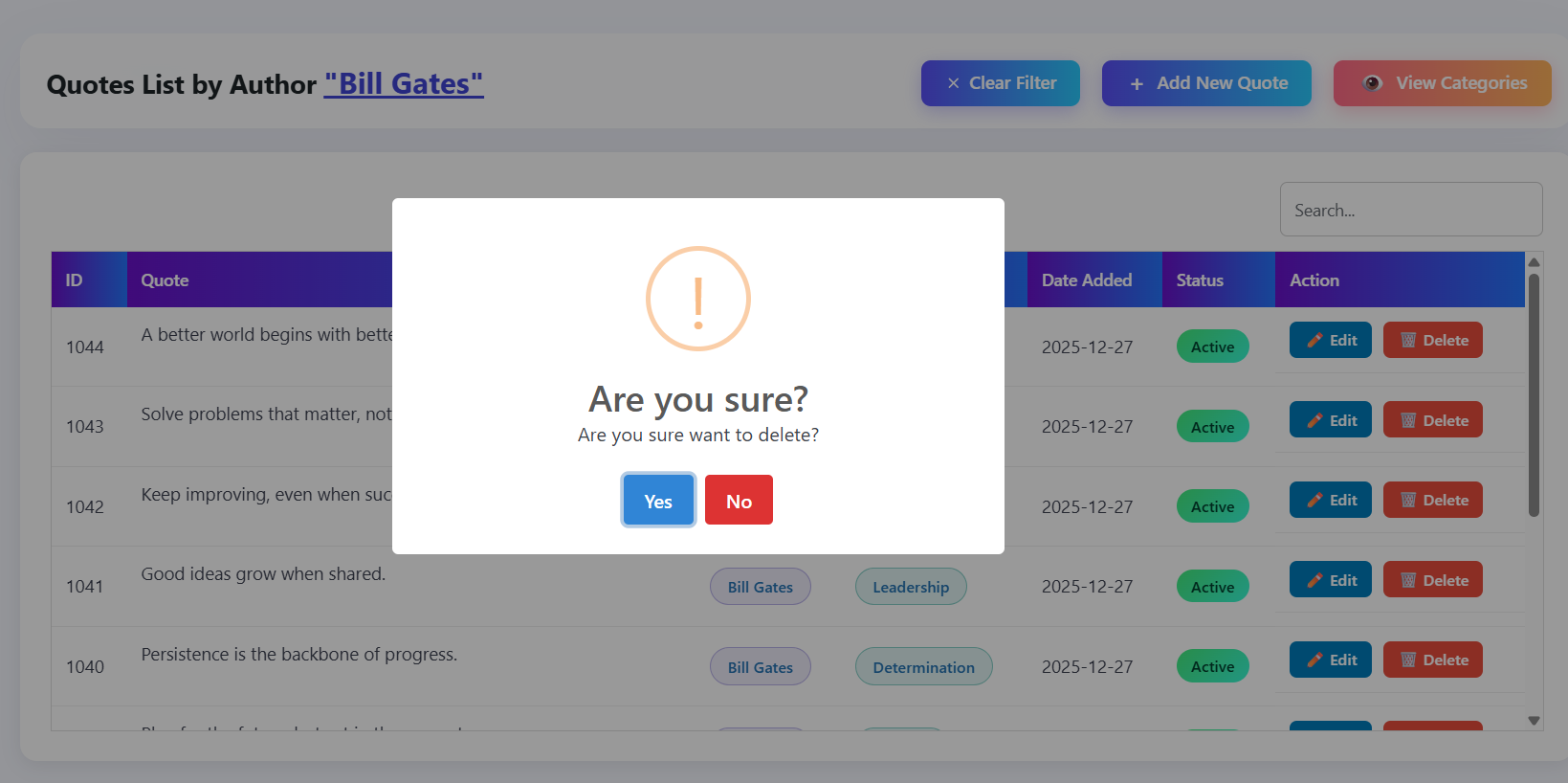Click the Bill Gates tag on row 1041

coord(760,587)
